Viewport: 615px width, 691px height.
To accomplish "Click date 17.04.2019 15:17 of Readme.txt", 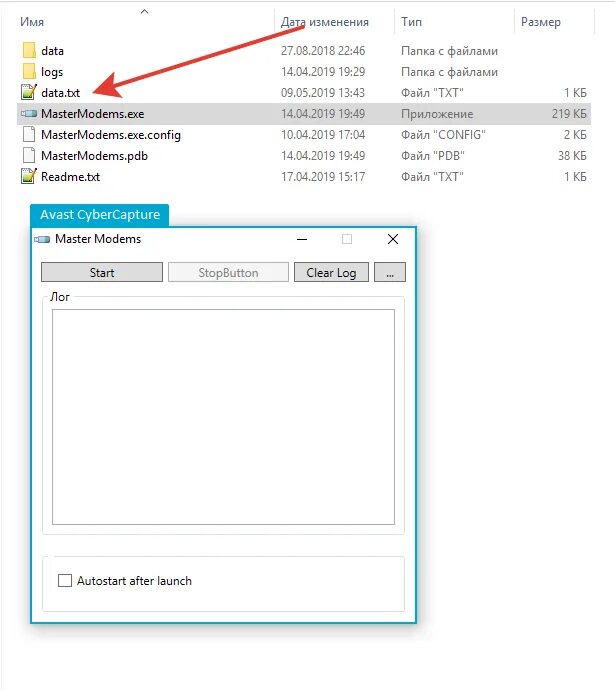I will pyautogui.click(x=323, y=177).
